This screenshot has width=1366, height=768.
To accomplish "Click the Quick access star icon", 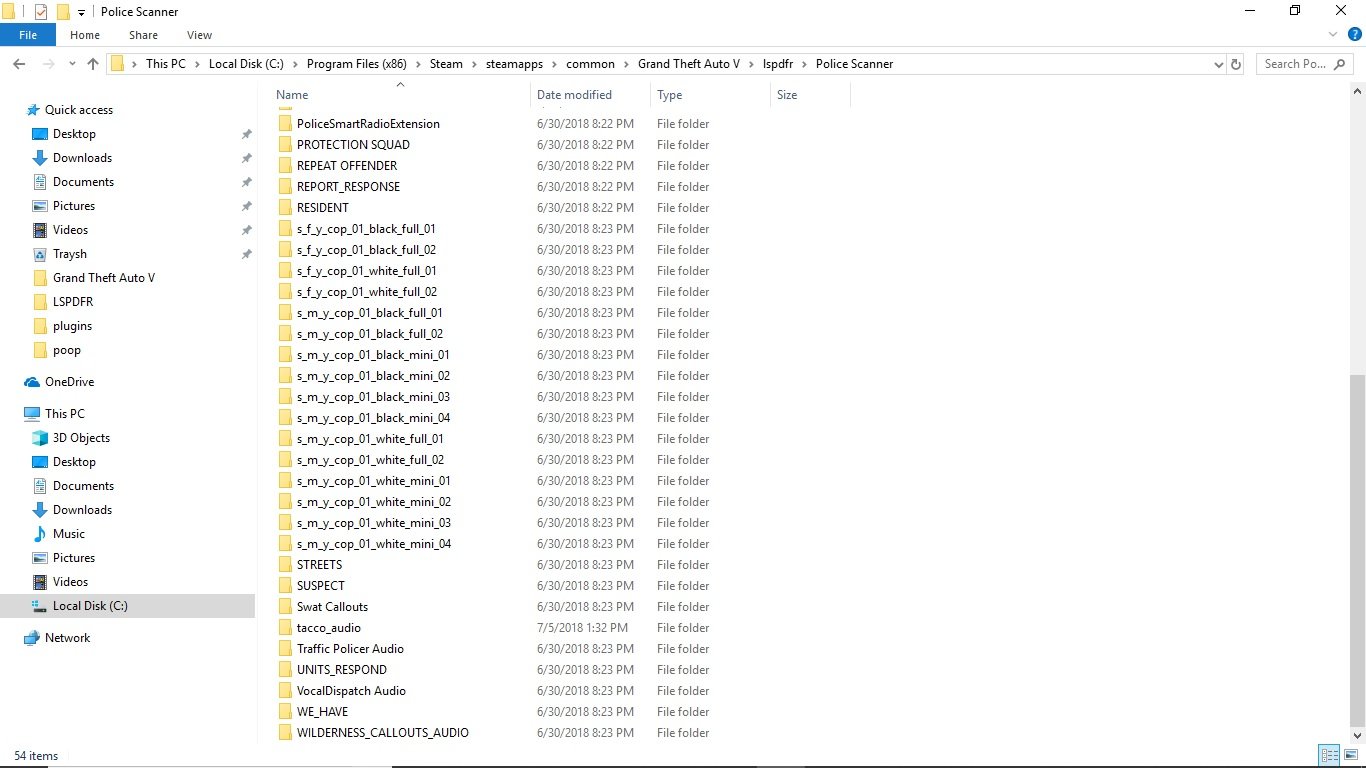I will 33,110.
